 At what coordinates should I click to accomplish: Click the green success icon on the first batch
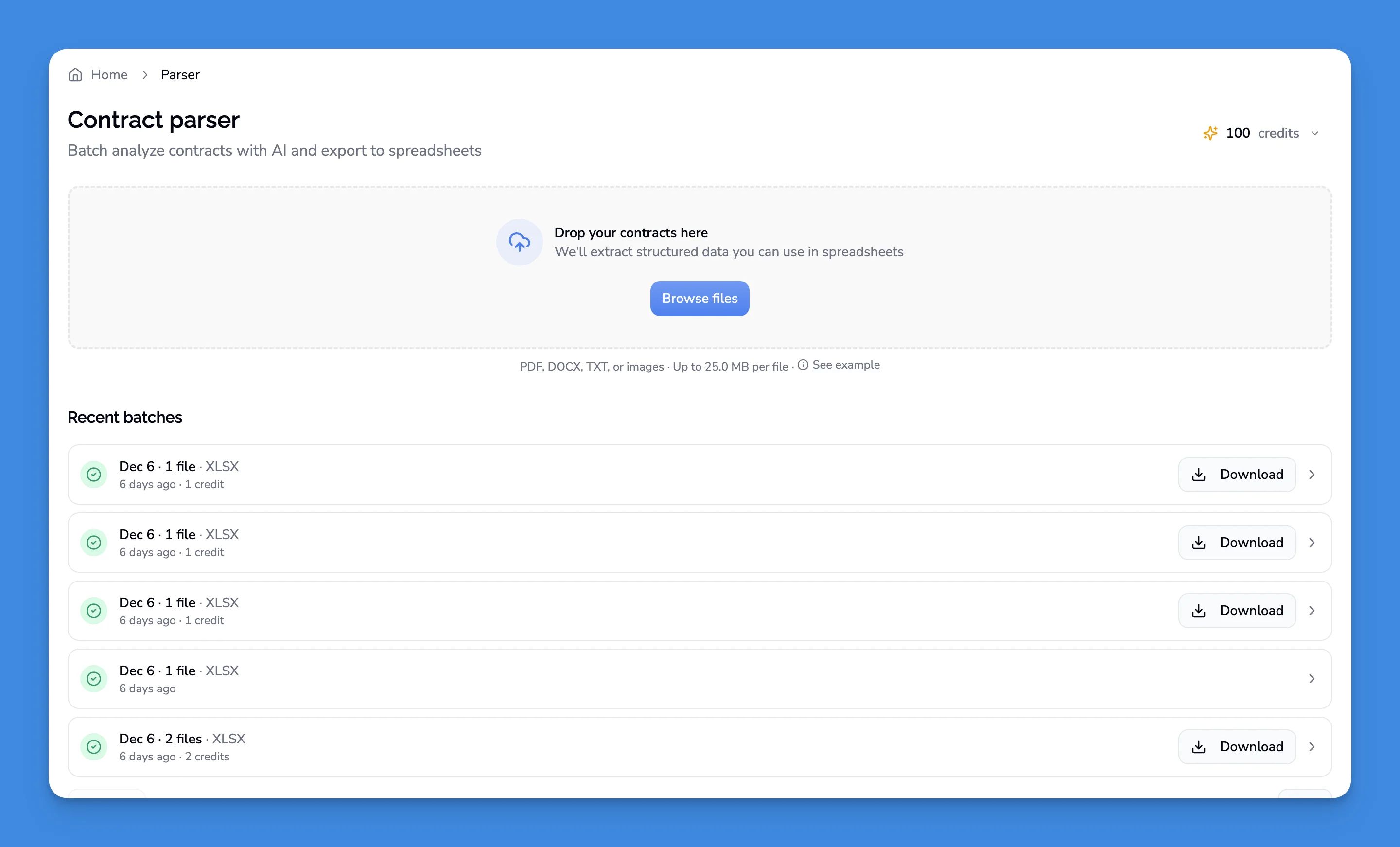[x=94, y=474]
